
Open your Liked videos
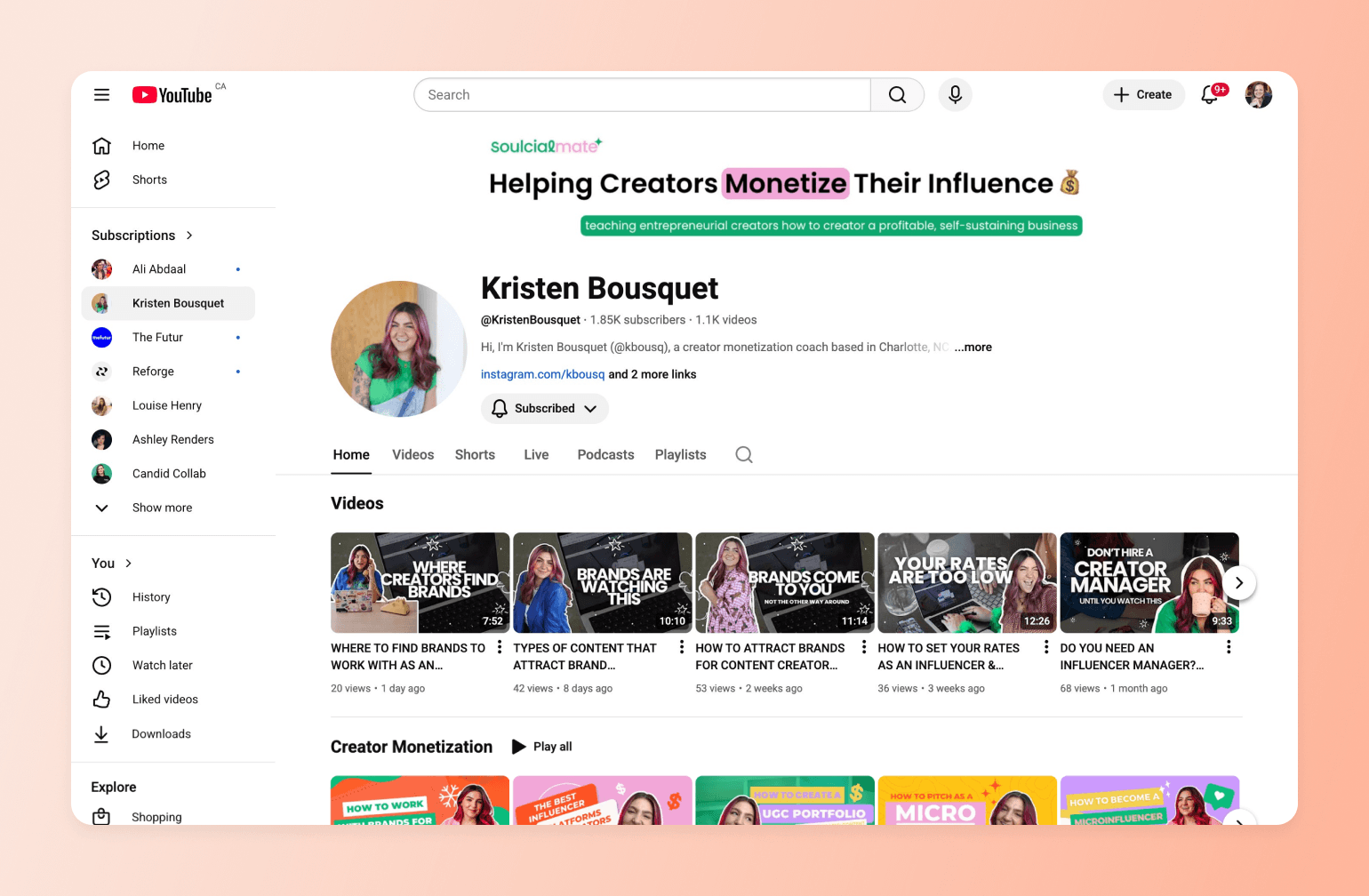click(165, 699)
